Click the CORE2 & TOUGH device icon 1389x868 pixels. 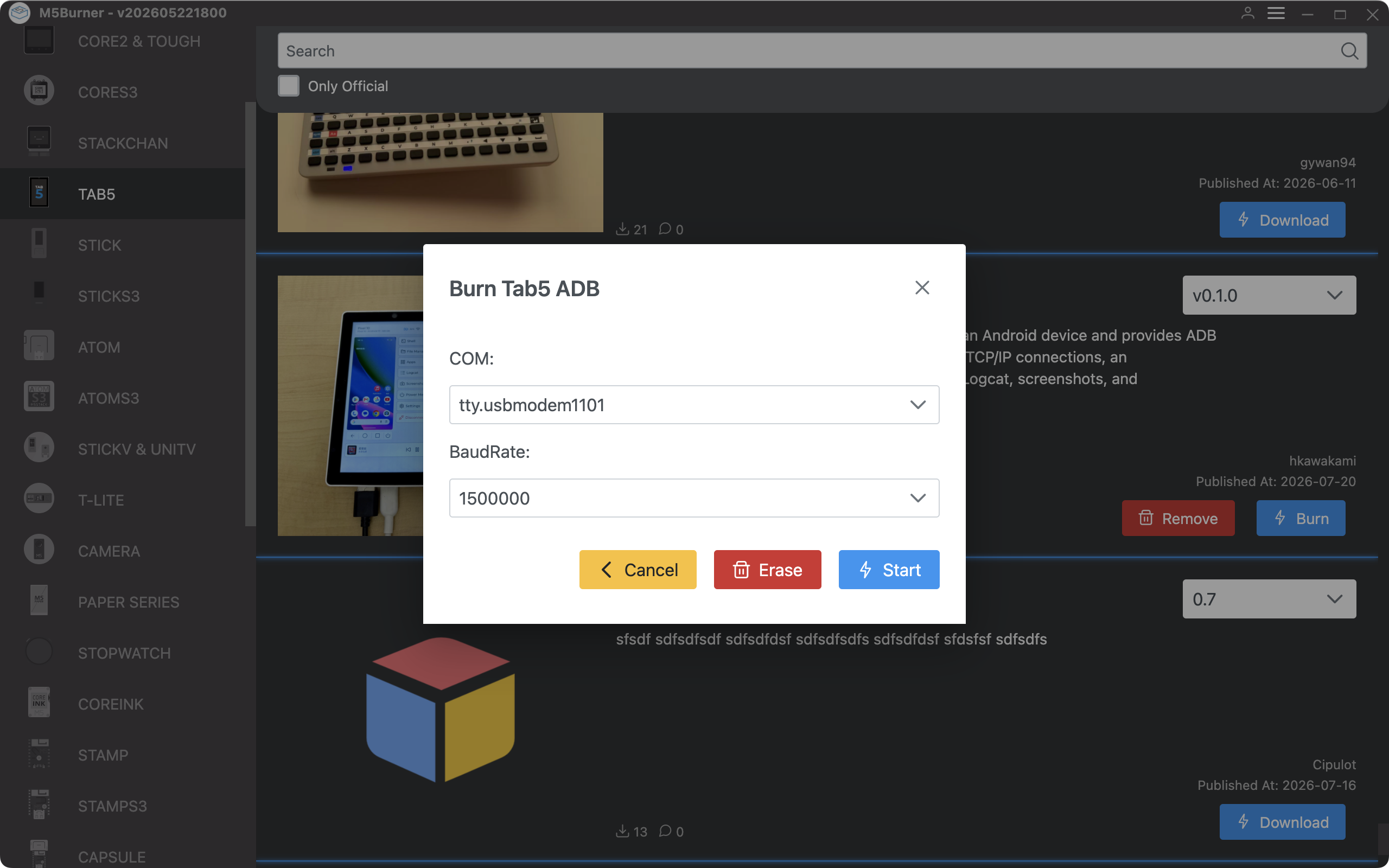pyautogui.click(x=39, y=40)
